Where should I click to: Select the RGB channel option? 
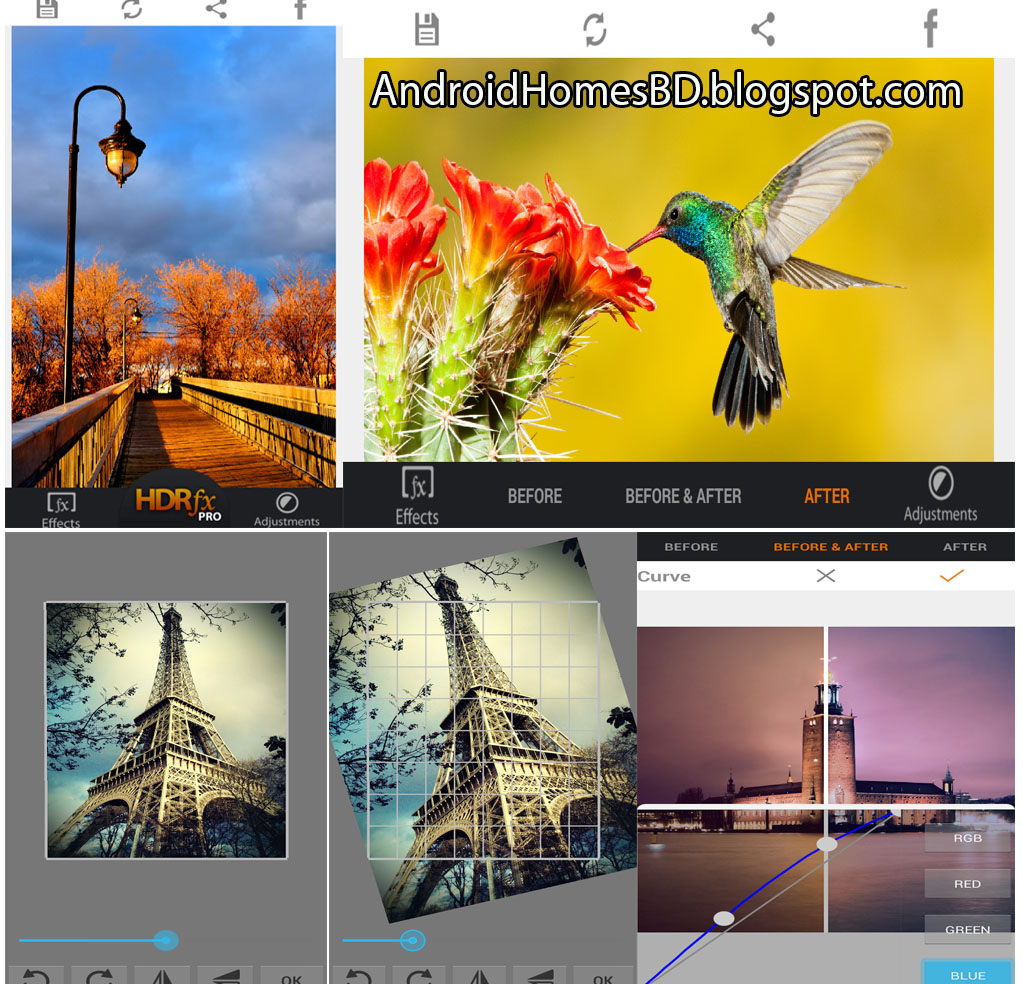click(966, 838)
